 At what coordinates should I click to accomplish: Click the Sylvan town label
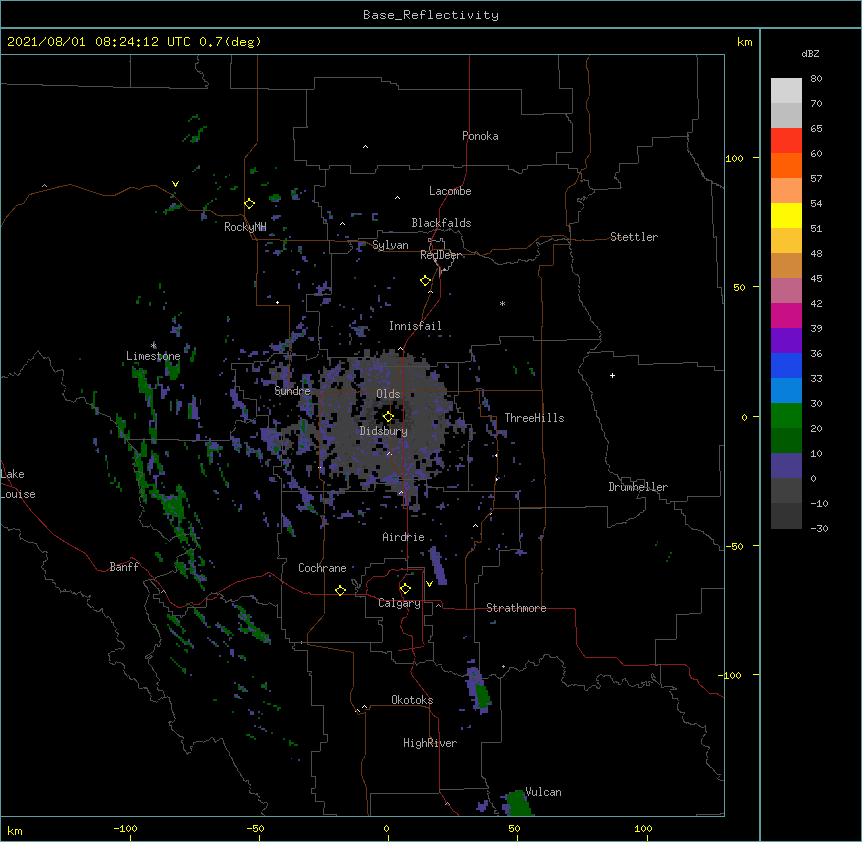click(x=390, y=245)
